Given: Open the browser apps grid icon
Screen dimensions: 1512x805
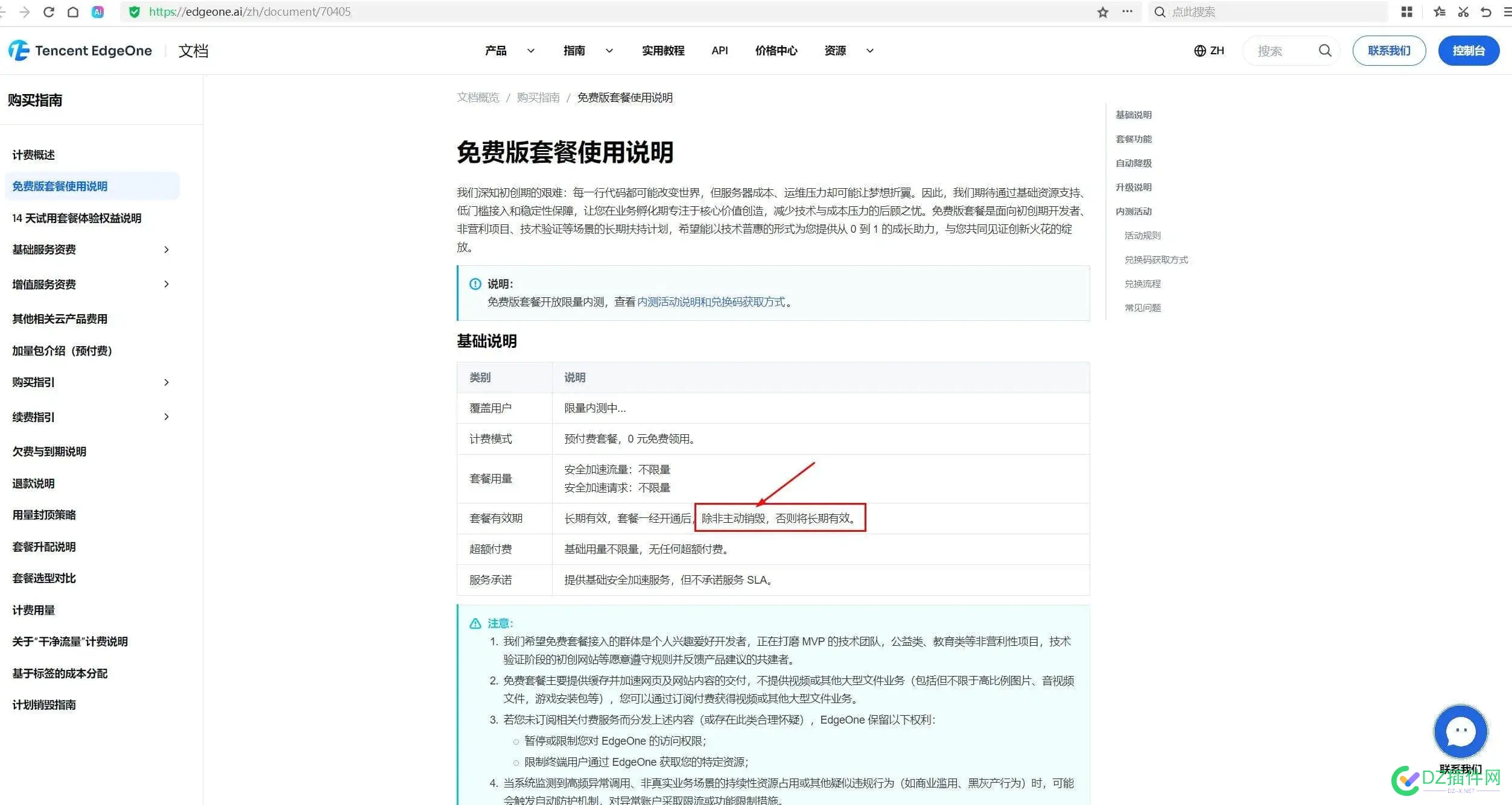Looking at the screenshot, I should [1406, 12].
